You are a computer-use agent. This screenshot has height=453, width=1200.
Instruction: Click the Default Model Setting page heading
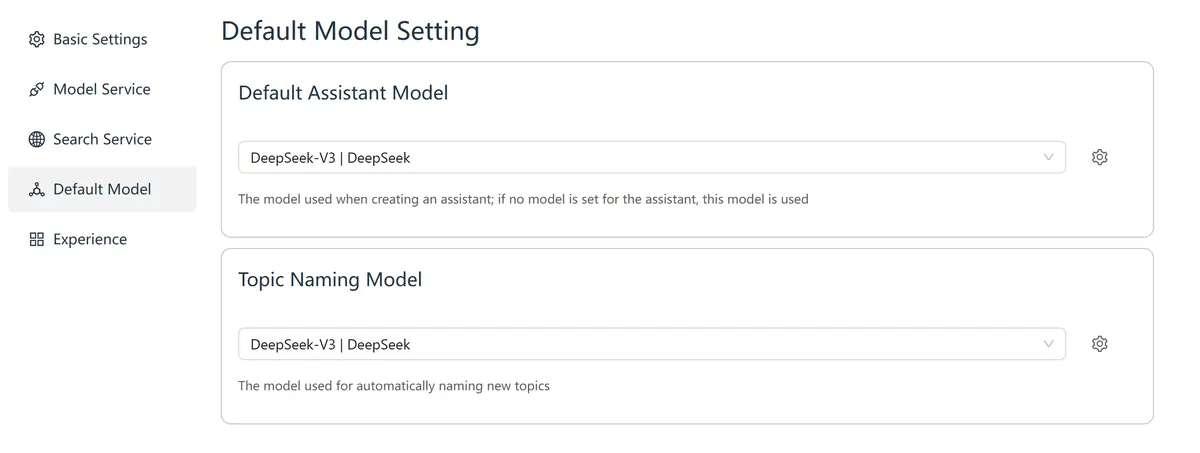coord(350,31)
